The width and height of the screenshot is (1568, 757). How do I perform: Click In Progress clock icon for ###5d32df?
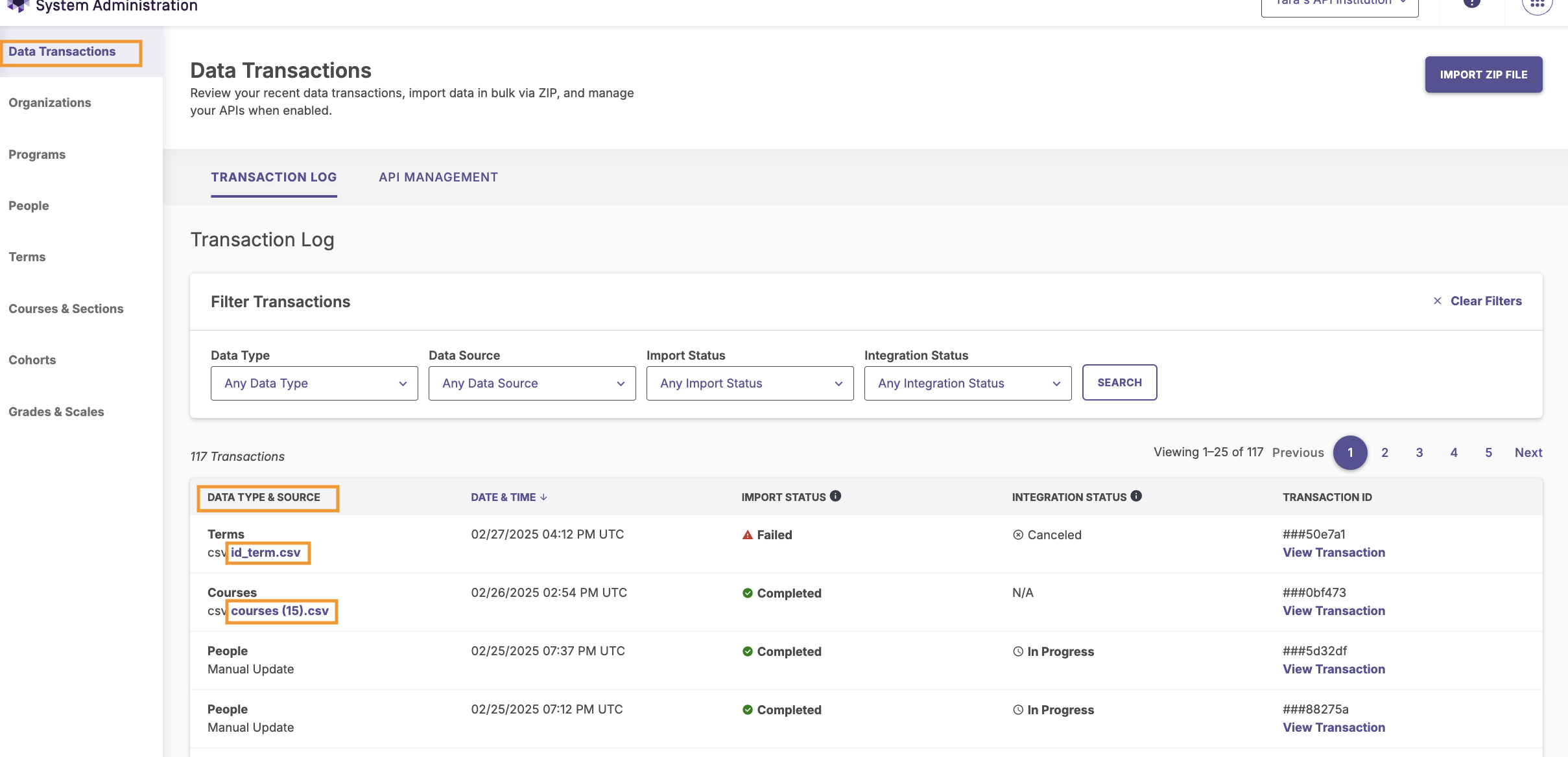point(1018,651)
